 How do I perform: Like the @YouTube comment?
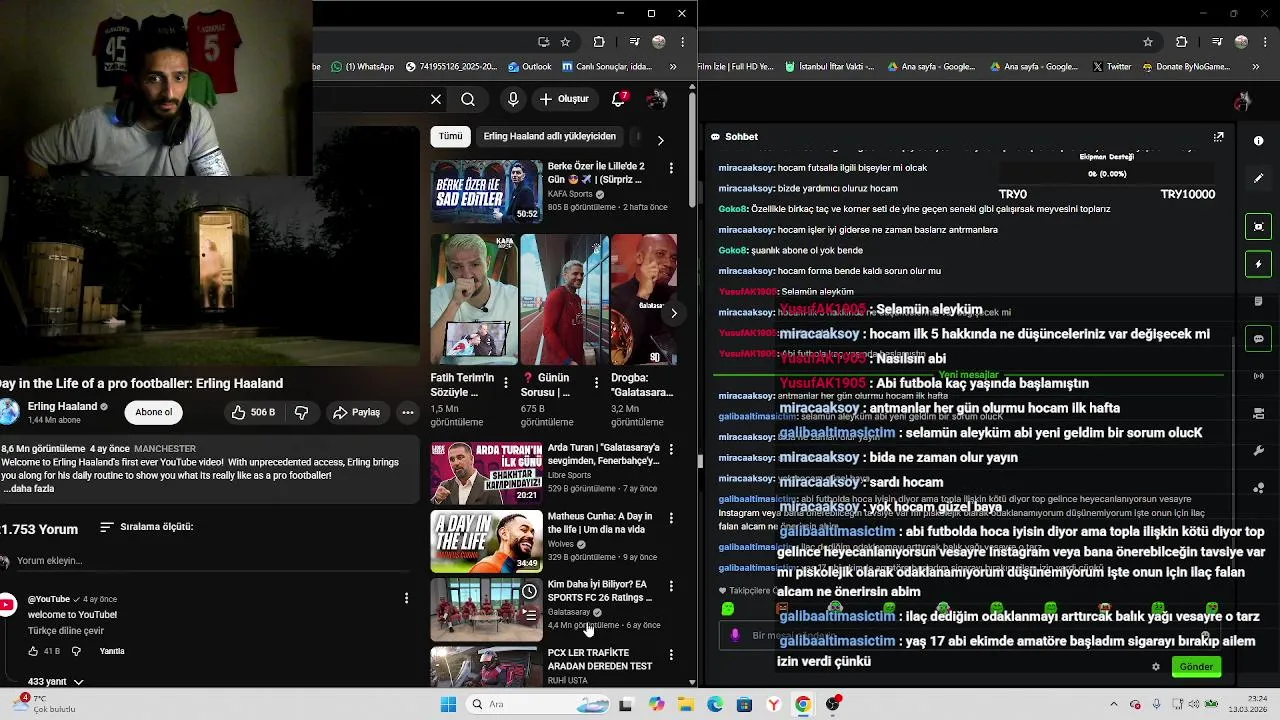[x=33, y=651]
